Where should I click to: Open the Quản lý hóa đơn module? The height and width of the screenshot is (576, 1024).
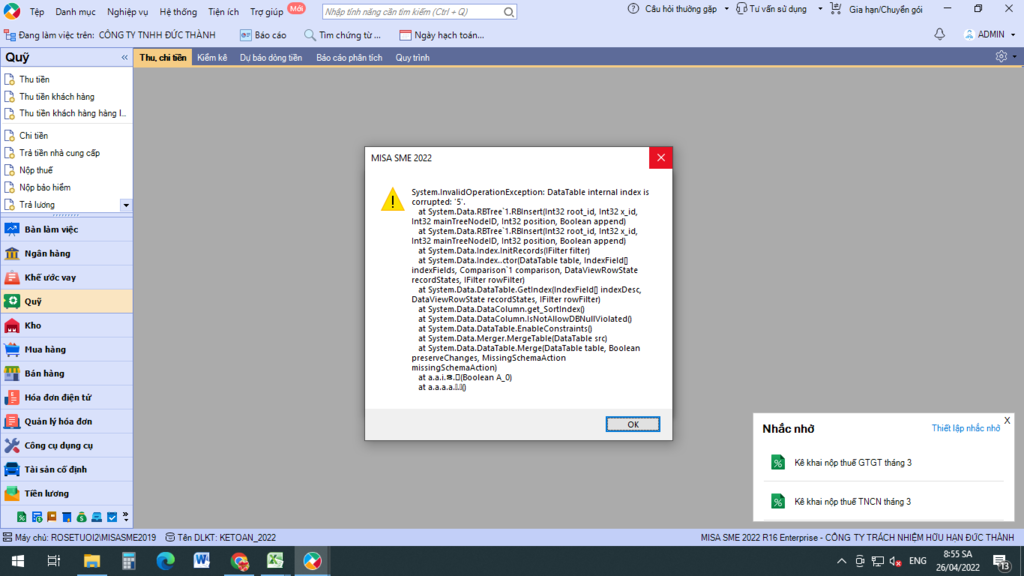click(67, 421)
